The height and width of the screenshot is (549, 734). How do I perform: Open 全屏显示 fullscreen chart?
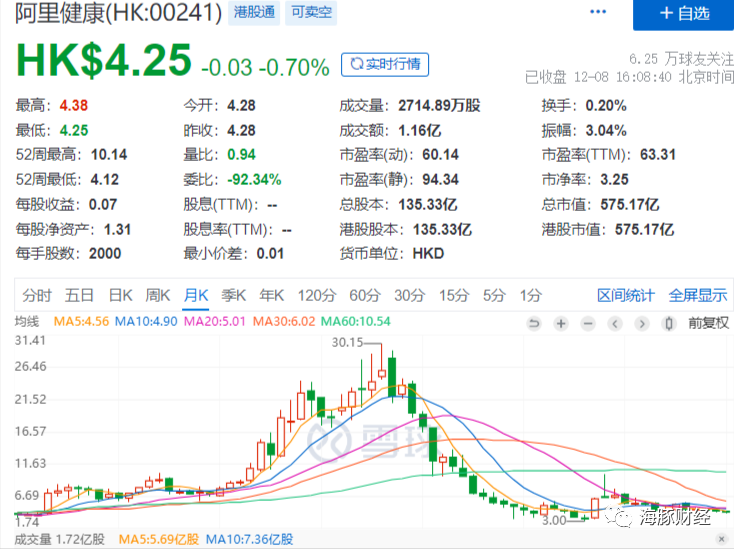click(697, 295)
